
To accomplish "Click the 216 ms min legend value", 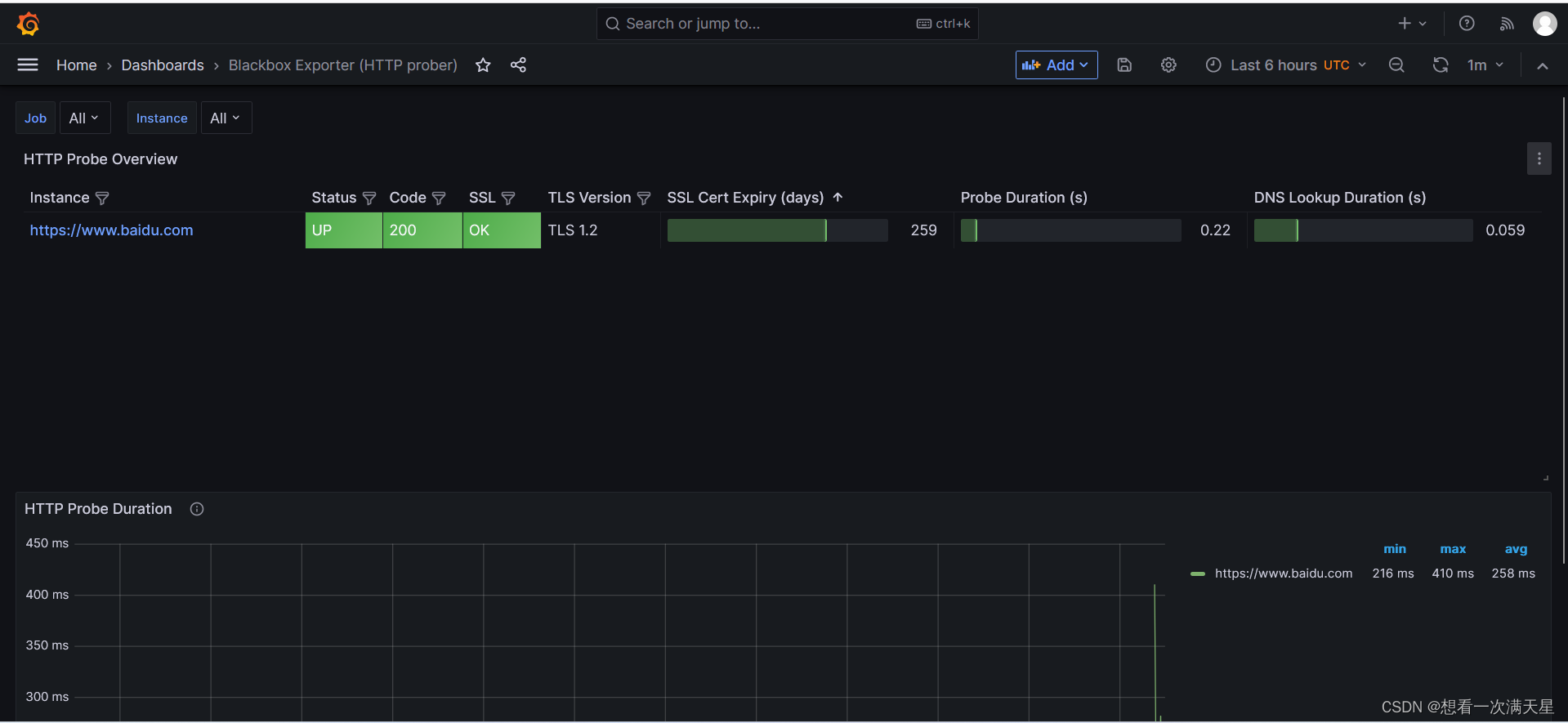I will pos(1393,573).
